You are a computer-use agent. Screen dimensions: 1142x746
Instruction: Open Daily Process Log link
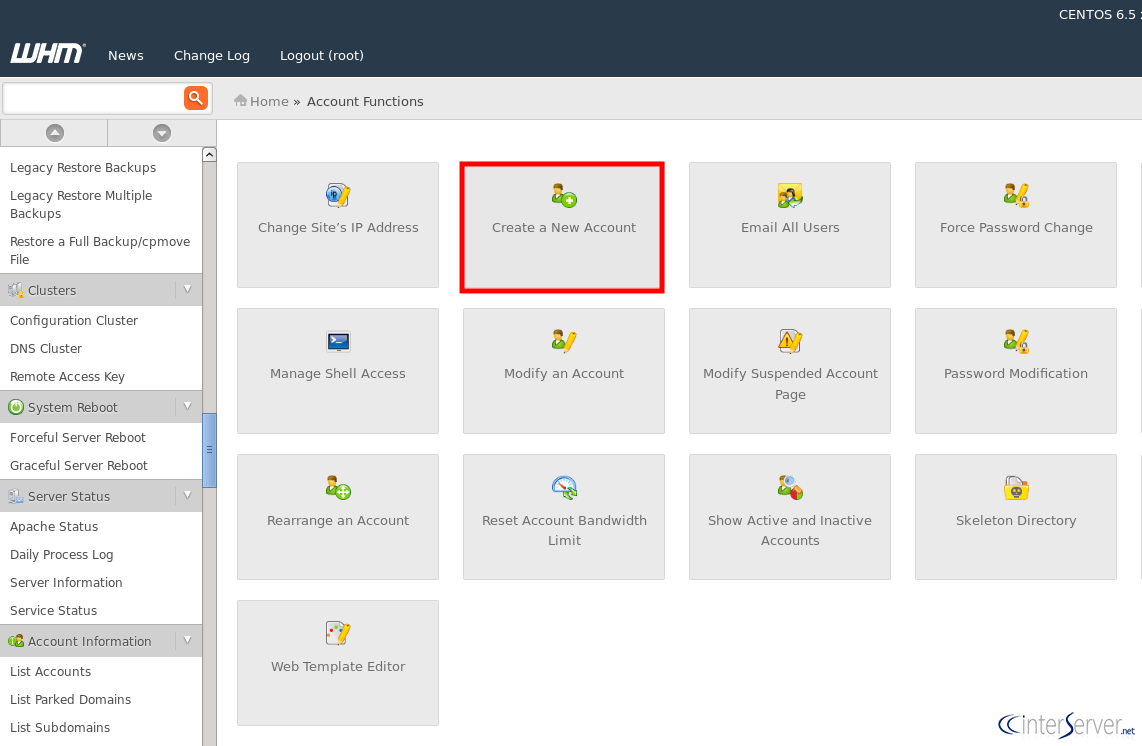pos(61,554)
